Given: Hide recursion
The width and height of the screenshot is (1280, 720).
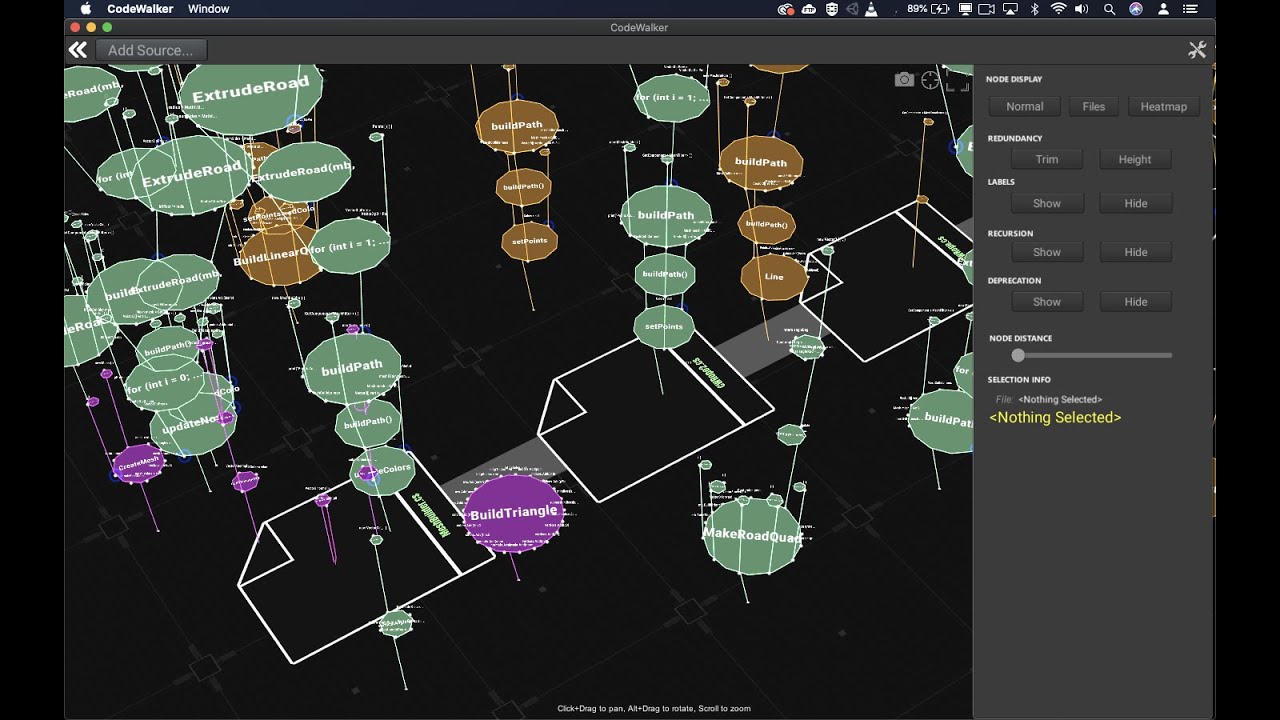Looking at the screenshot, I should pos(1135,252).
